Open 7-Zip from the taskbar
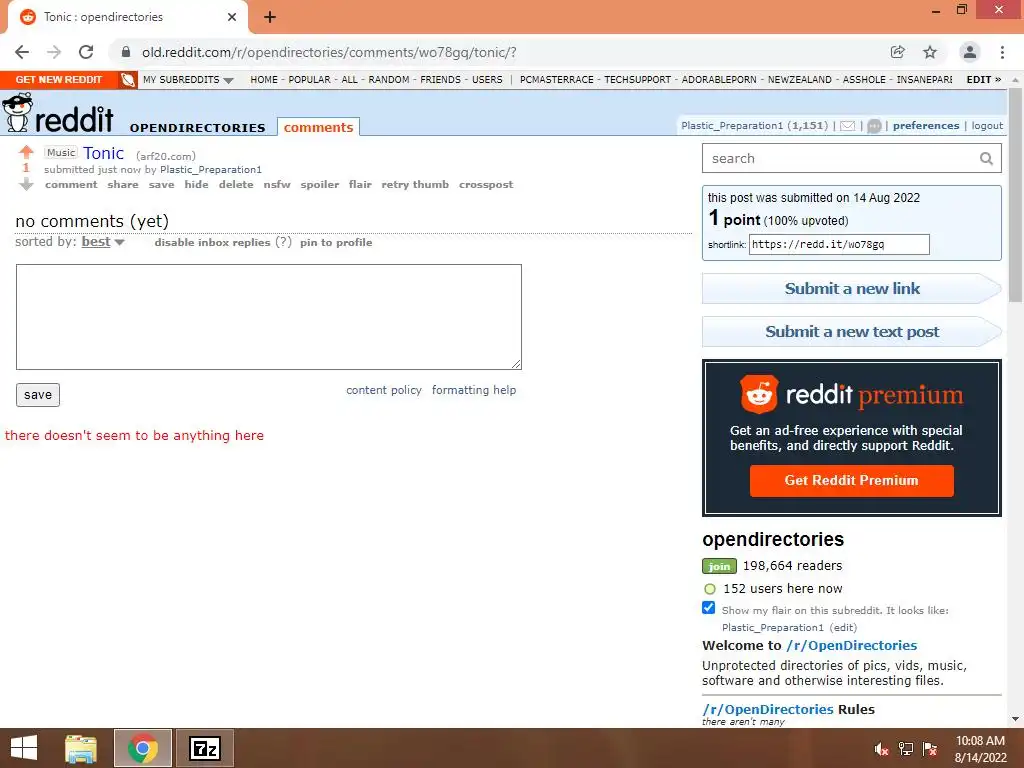Image resolution: width=1024 pixels, height=768 pixels. (x=204, y=748)
